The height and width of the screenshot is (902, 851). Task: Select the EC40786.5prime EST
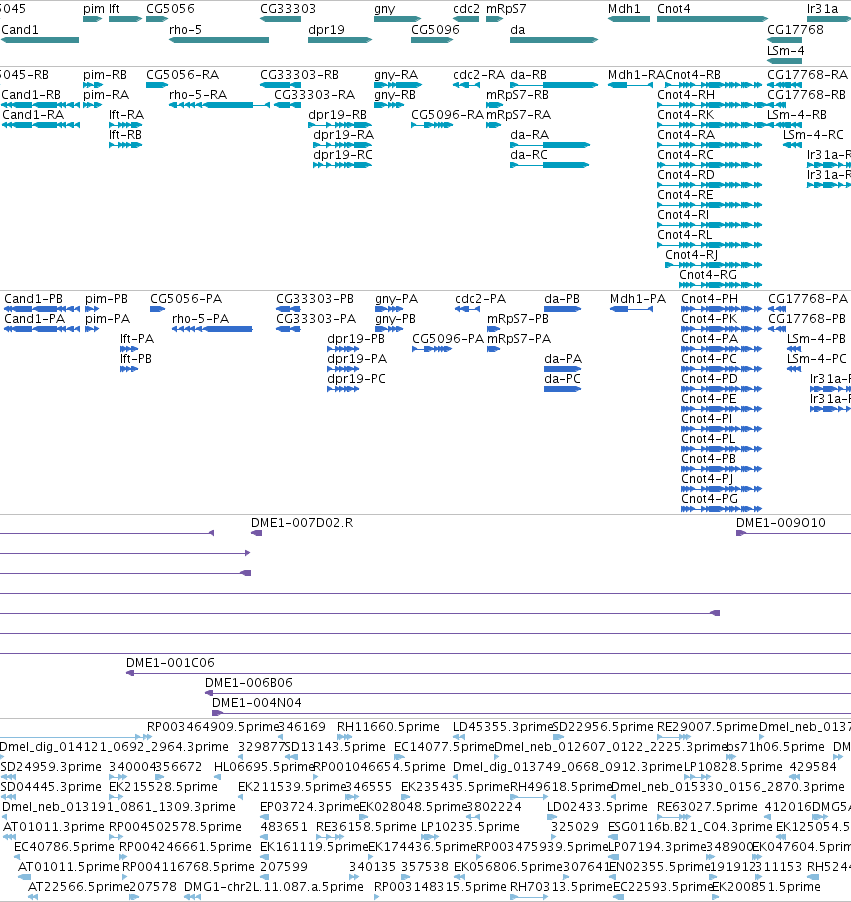tap(18, 857)
